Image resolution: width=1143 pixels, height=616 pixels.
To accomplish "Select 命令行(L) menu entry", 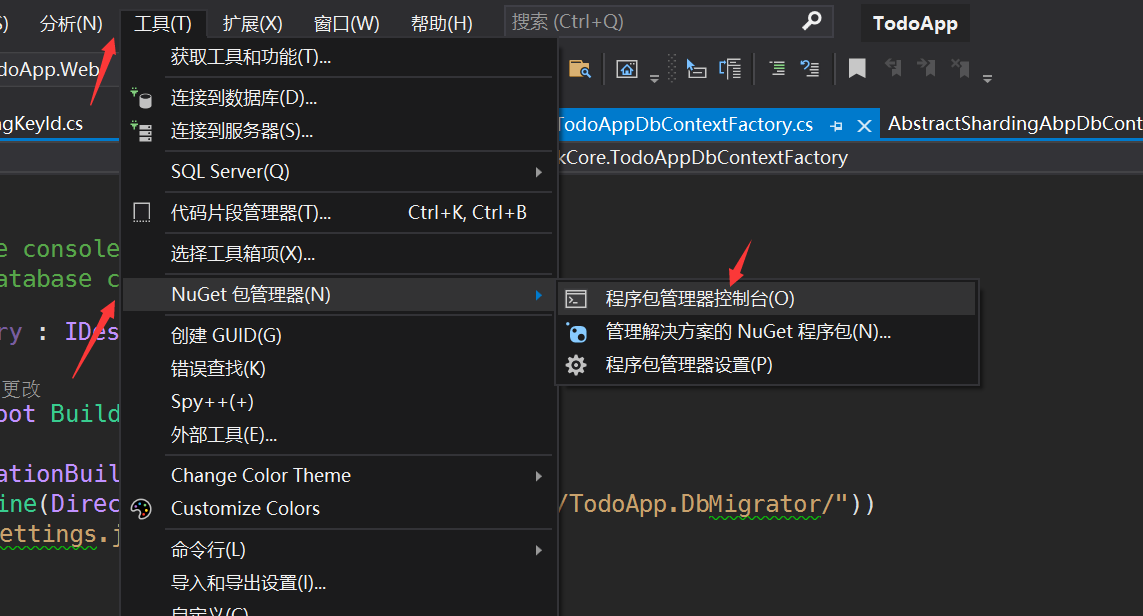I will point(338,550).
